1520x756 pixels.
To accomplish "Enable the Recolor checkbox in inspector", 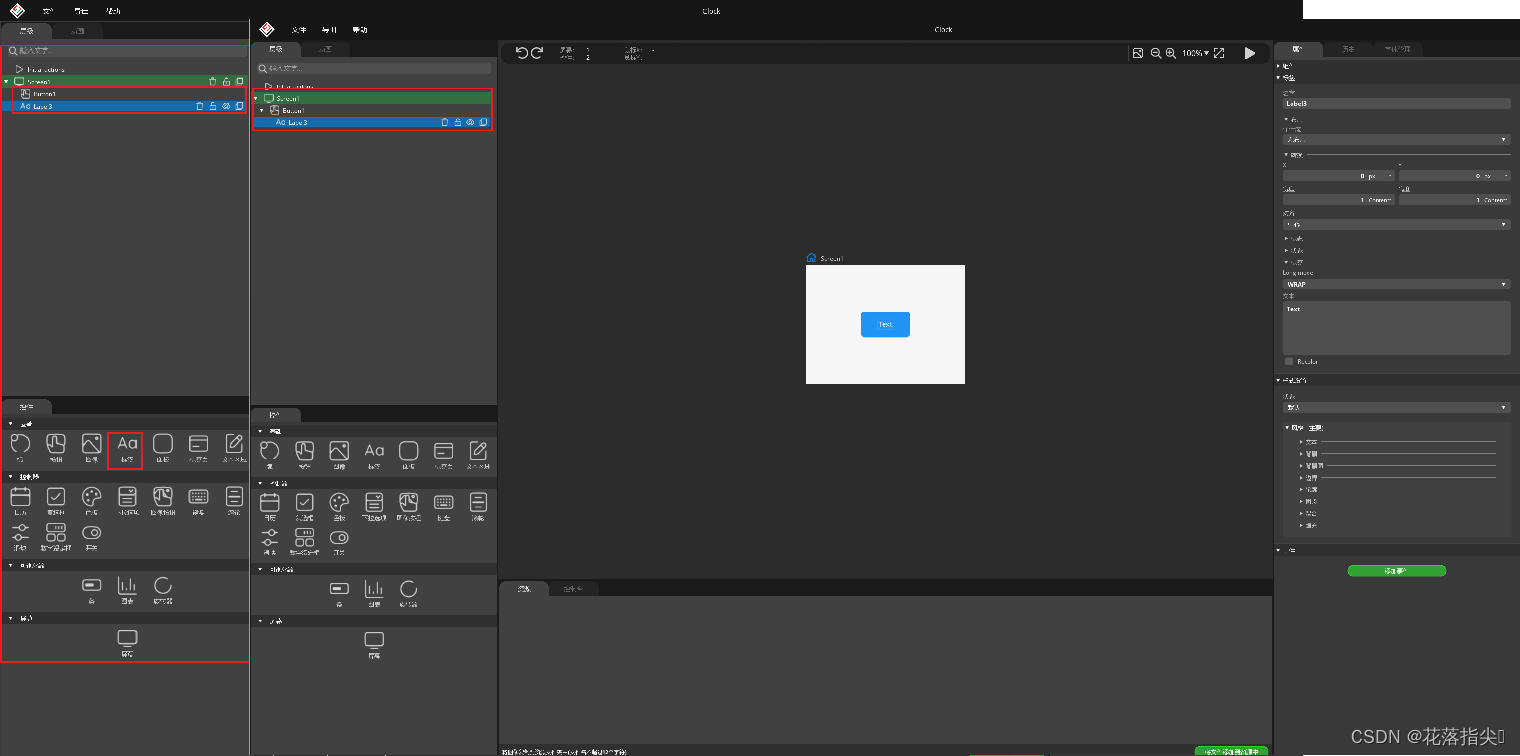I will click(x=1289, y=361).
